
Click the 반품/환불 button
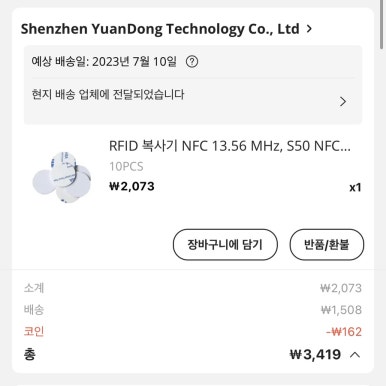(327, 245)
